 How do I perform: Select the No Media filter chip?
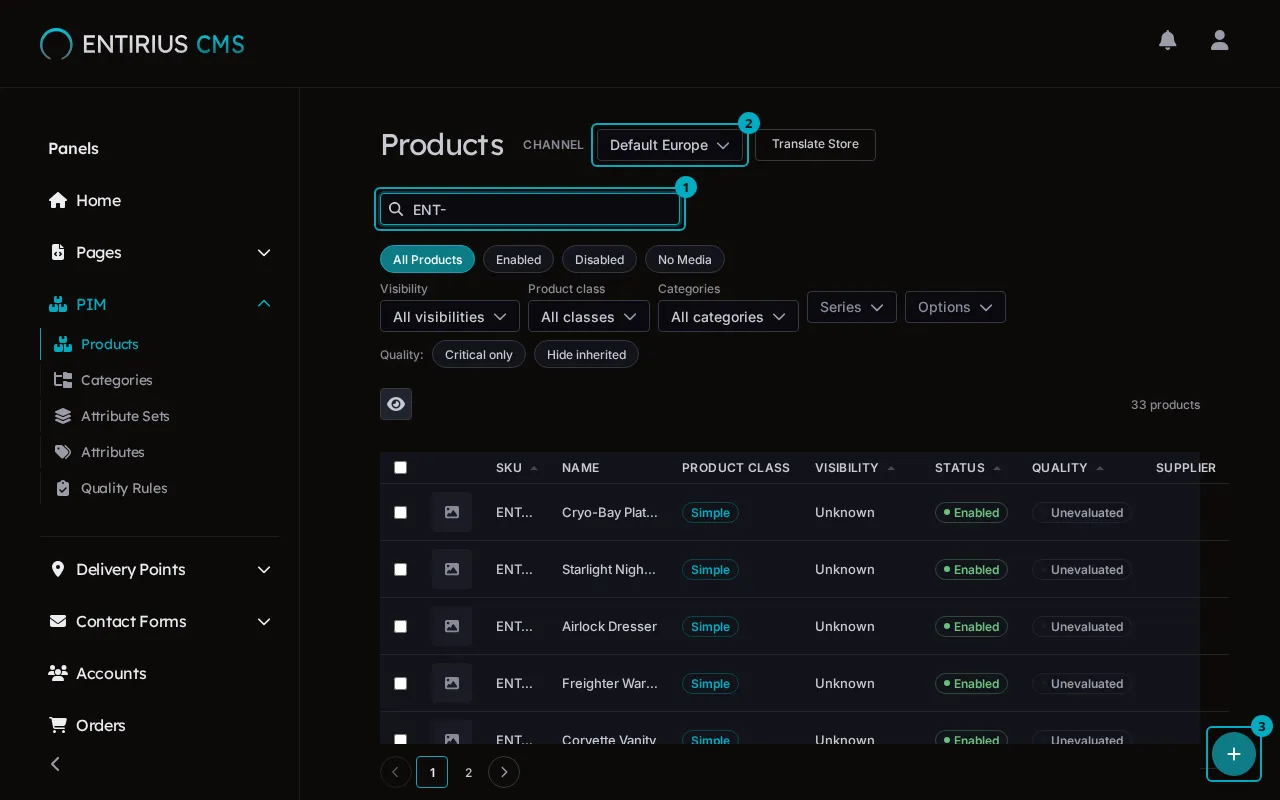(684, 259)
